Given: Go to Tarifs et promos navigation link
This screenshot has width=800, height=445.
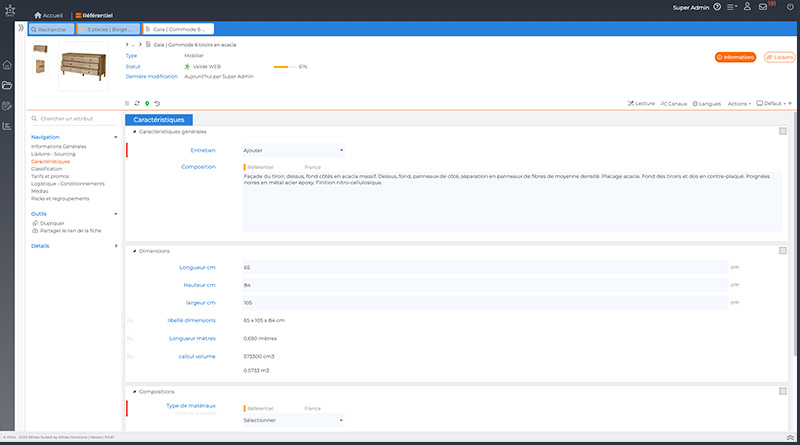Looking at the screenshot, I should tap(50, 176).
